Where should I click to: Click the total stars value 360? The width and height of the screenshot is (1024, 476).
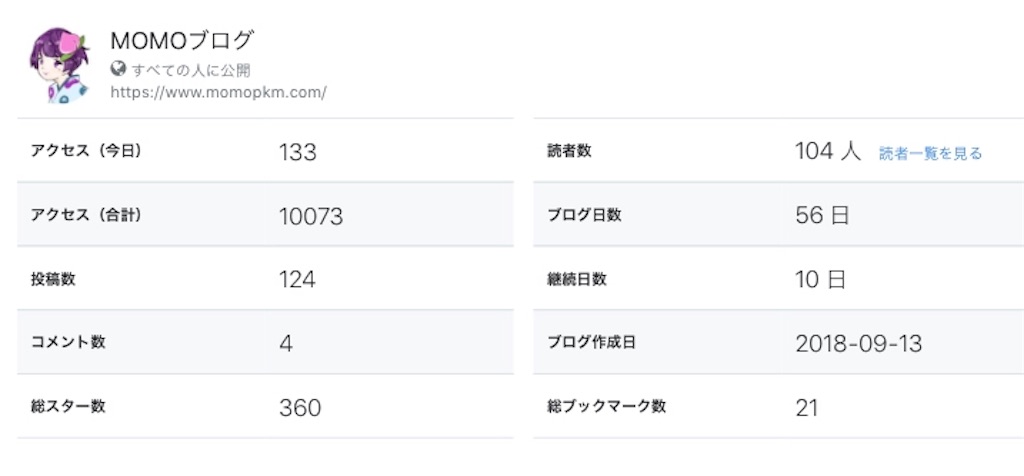(x=300, y=408)
